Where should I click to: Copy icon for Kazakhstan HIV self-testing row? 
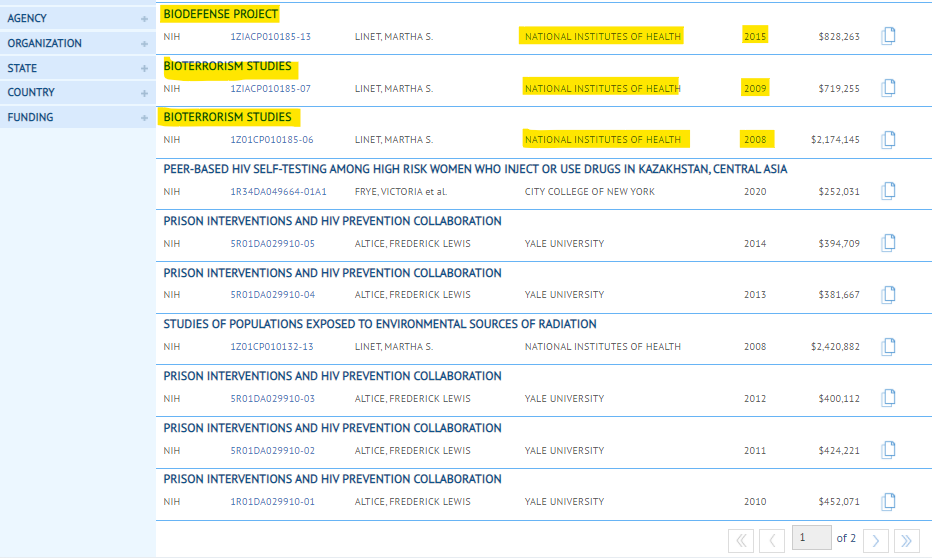coord(888,191)
